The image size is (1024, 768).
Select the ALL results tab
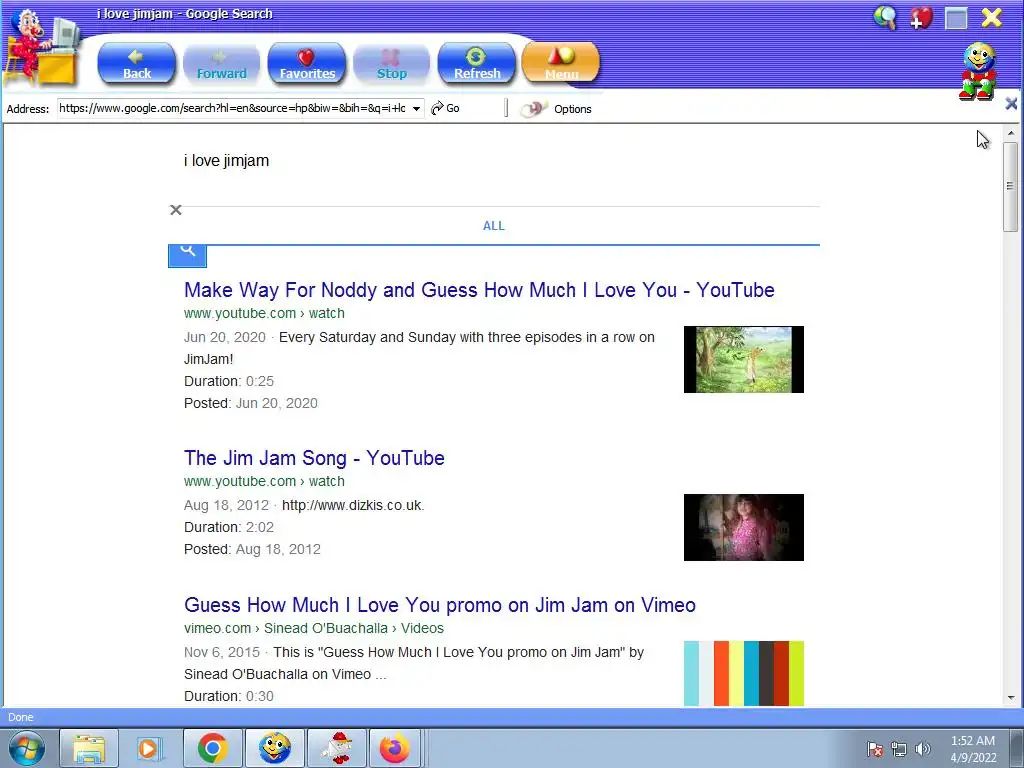(494, 226)
